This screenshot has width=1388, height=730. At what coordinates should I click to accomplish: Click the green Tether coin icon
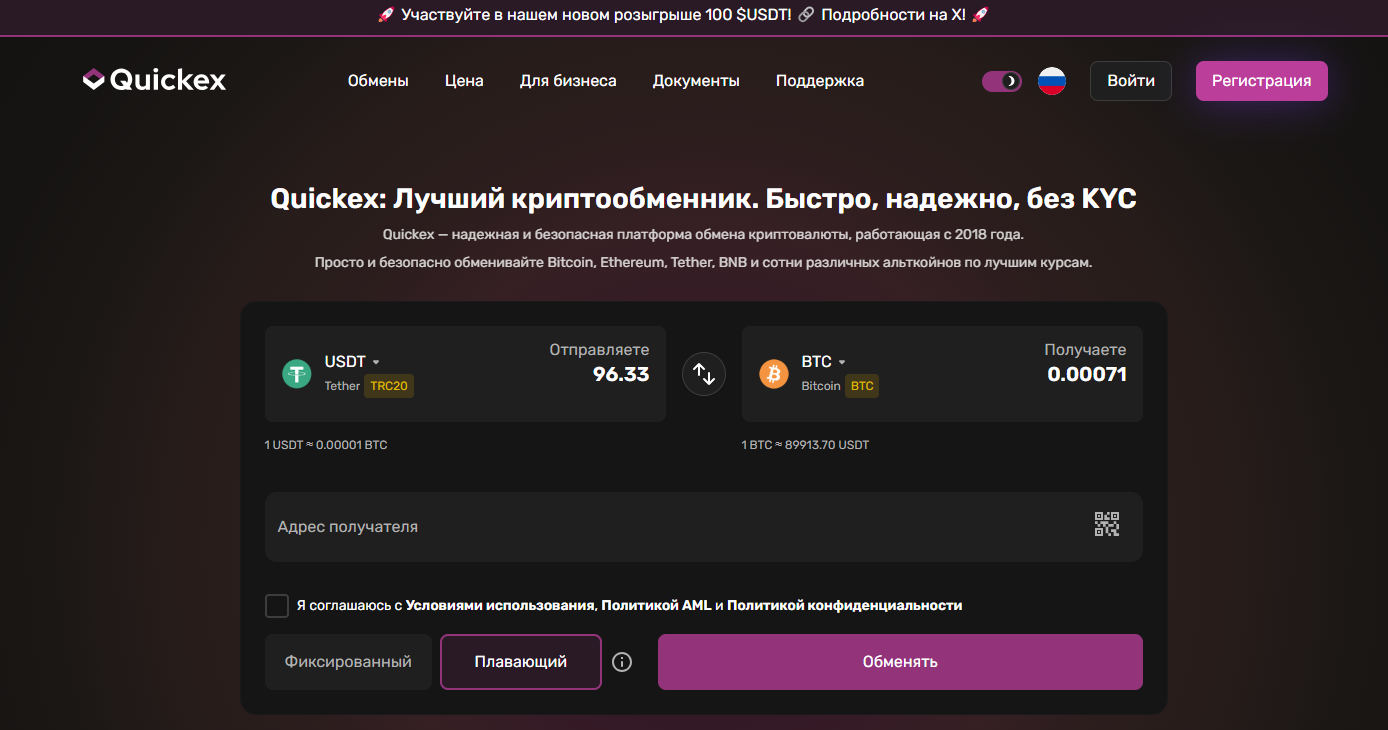click(297, 374)
